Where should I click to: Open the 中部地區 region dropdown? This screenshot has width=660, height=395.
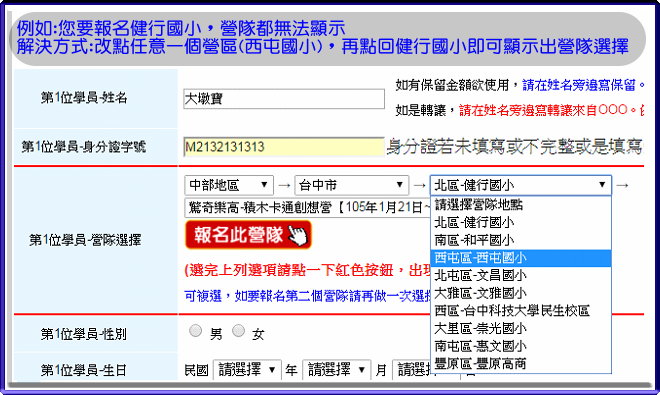tap(229, 185)
